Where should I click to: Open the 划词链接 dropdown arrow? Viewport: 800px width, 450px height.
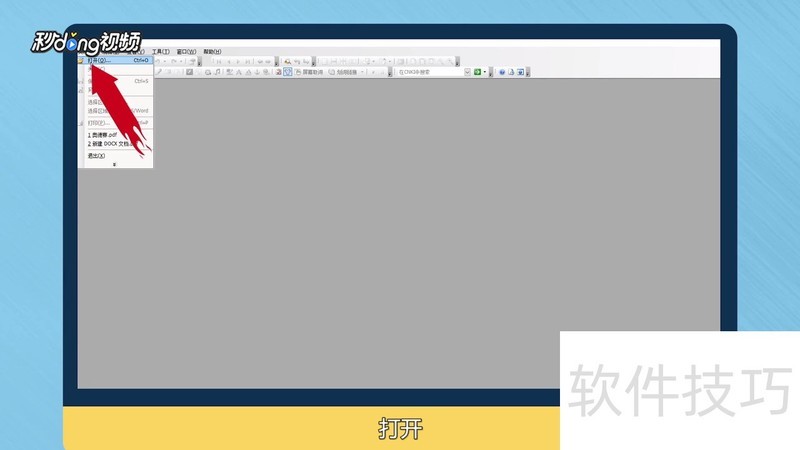coord(362,72)
